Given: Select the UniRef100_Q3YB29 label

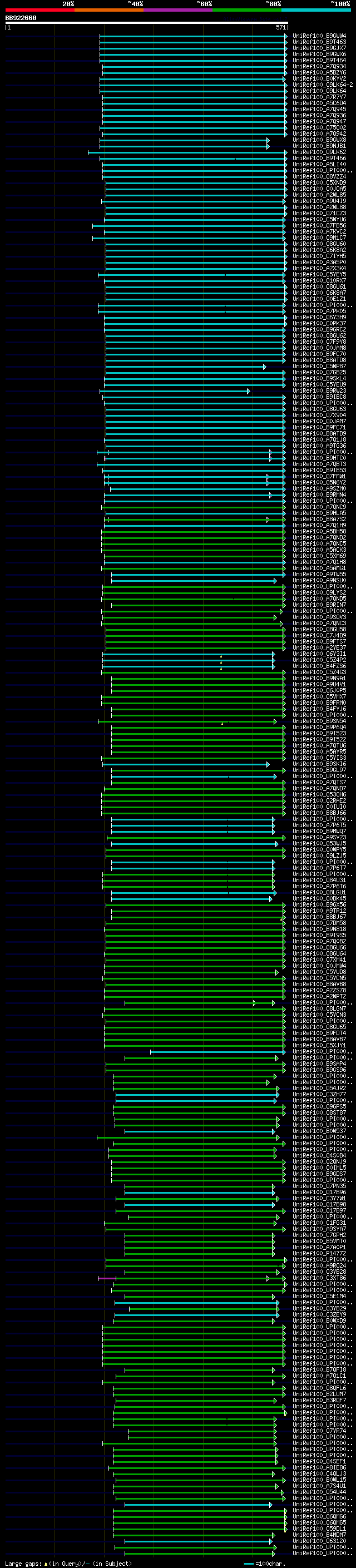Looking at the screenshot, I should pyautogui.click(x=319, y=1308).
